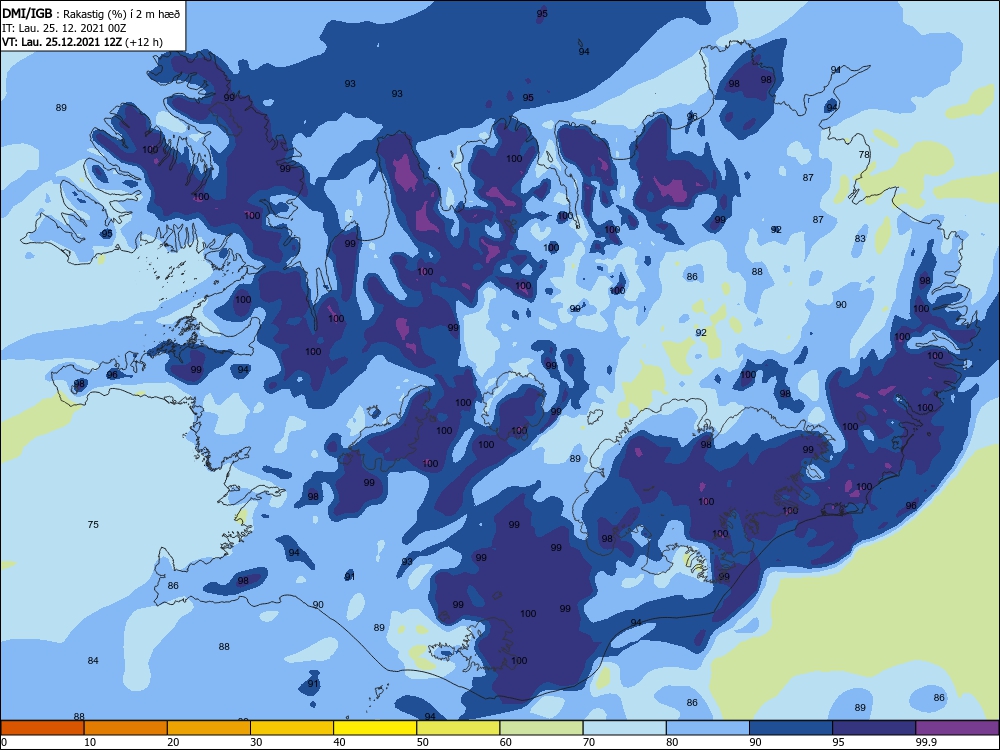Click the legend tick label '60'

tap(506, 742)
